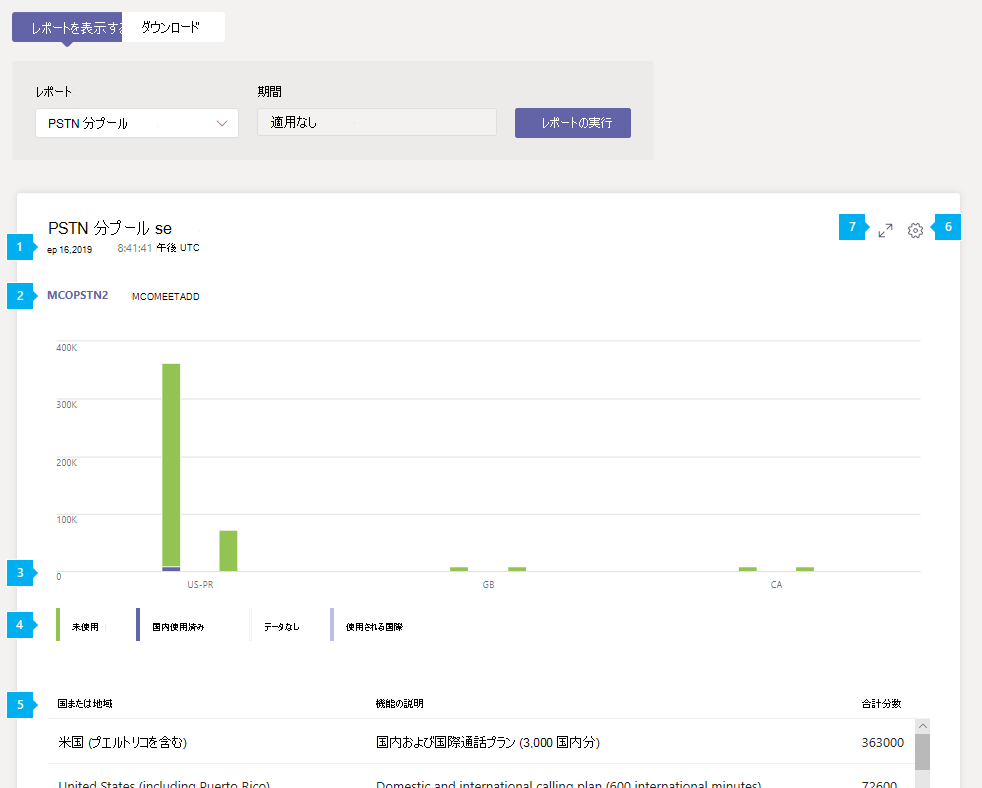Viewport: 982px width, 788px height.
Task: Select the レポートを表示する button
Action: coord(66,27)
